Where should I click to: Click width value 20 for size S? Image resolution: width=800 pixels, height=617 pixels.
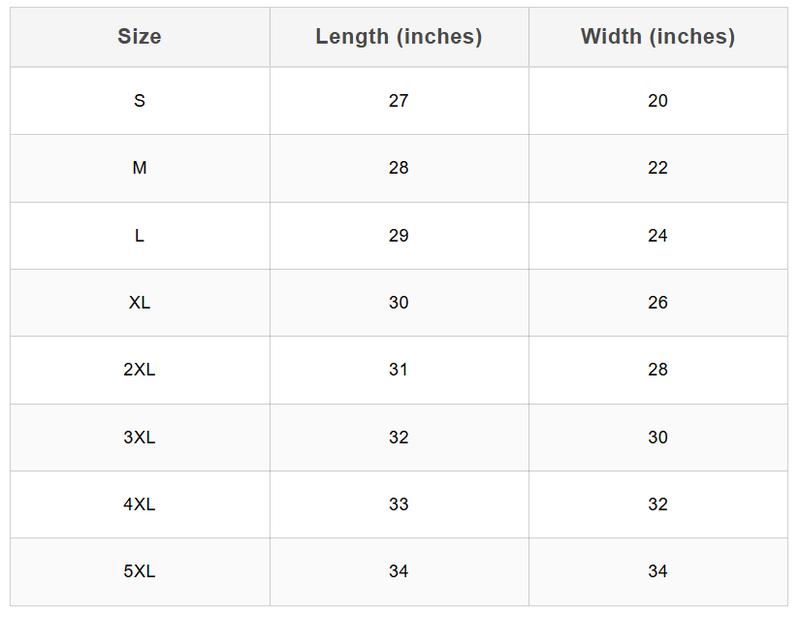click(x=657, y=101)
